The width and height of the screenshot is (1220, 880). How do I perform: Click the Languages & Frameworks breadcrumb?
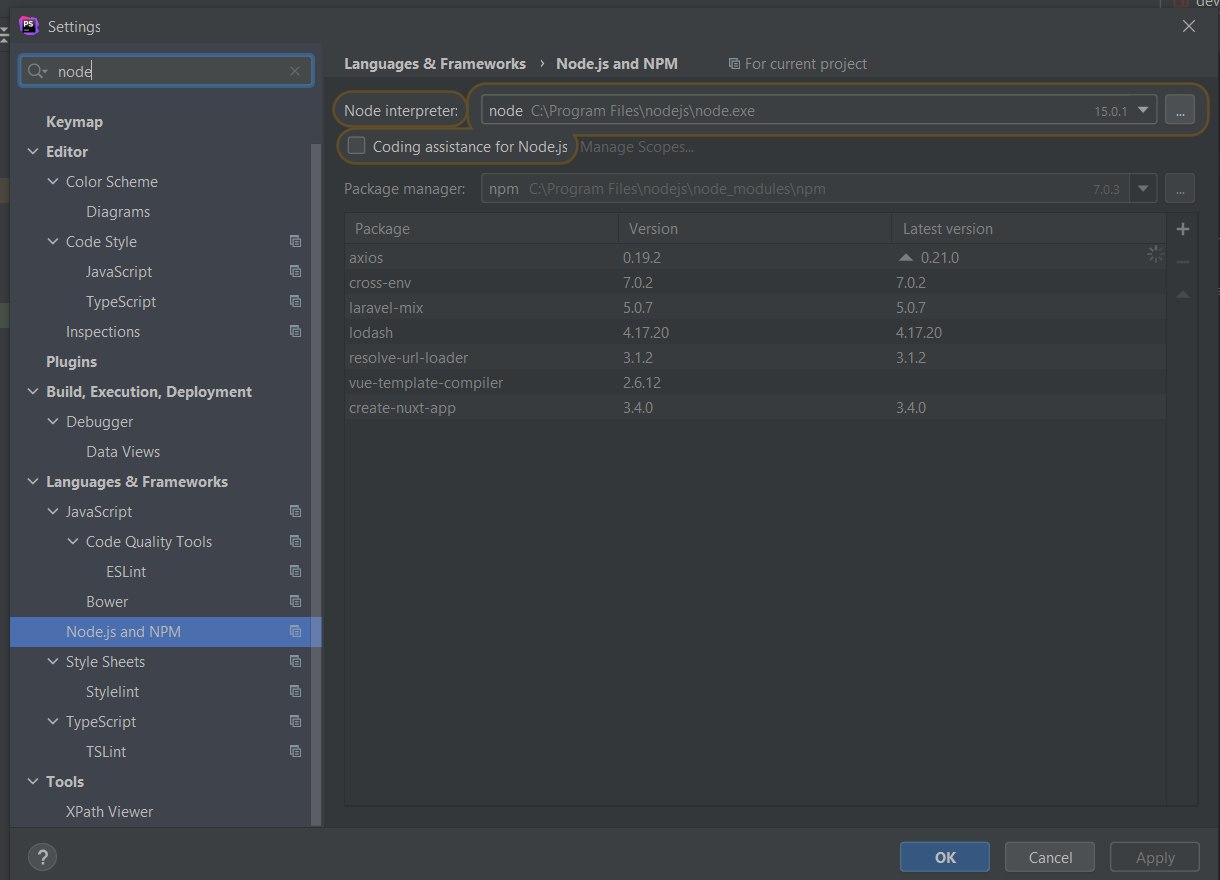pyautogui.click(x=435, y=63)
